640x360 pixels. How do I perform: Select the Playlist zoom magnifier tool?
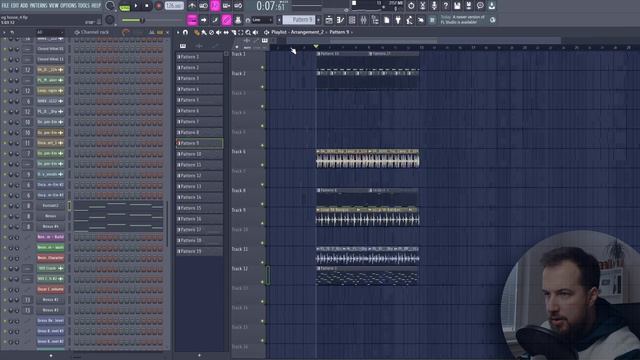coord(248,32)
